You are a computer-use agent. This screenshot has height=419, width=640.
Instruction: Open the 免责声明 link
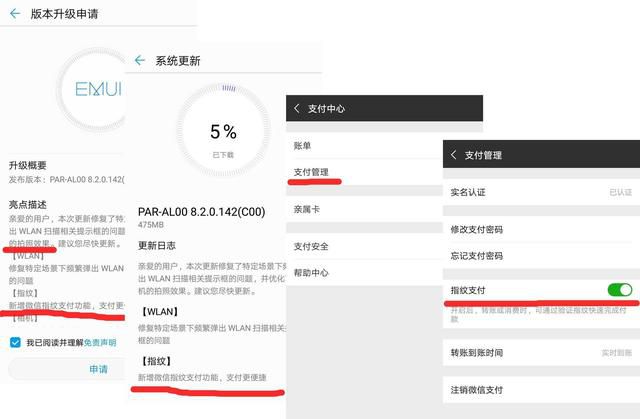point(99,342)
